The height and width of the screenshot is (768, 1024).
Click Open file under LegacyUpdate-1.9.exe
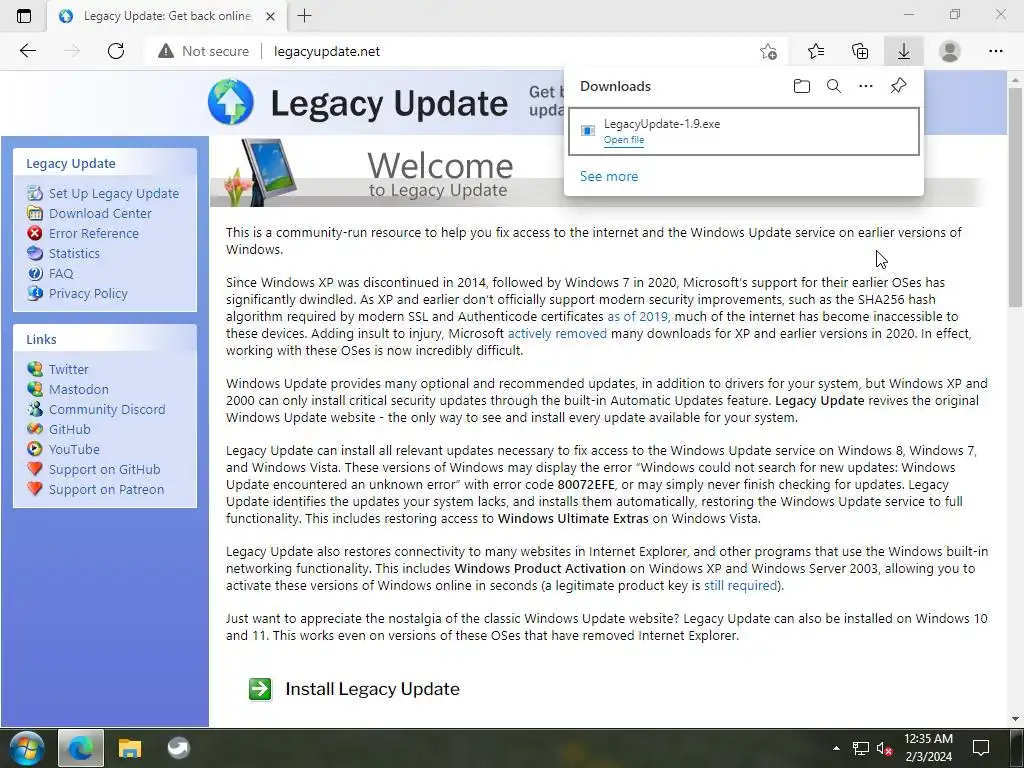pos(624,140)
